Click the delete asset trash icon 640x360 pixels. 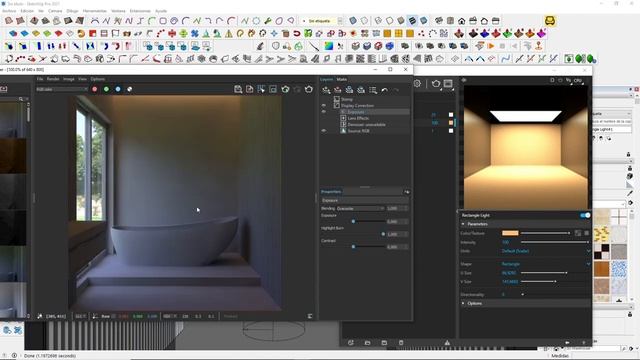click(x=401, y=343)
